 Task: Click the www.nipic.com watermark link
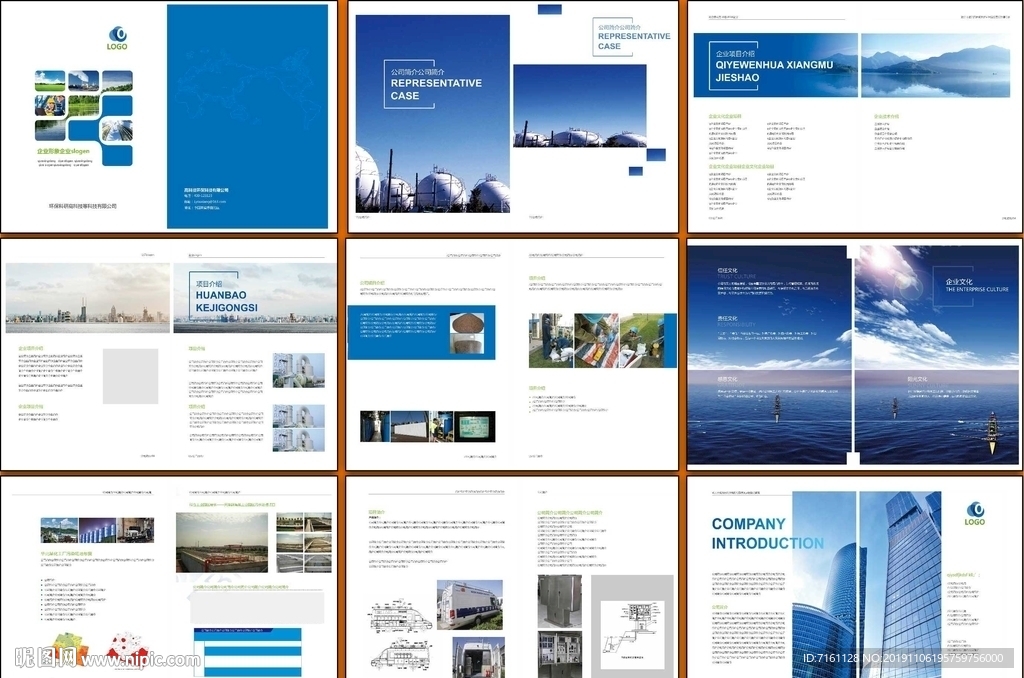140,660
